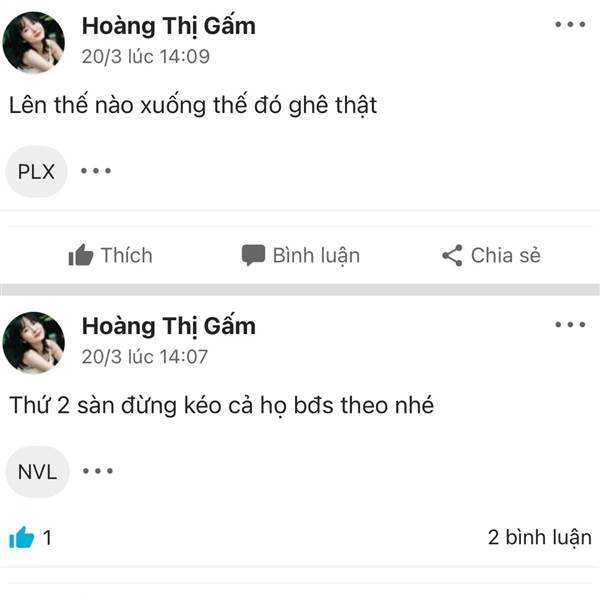The image size is (600, 600).
Task: Open the NVL stock tag
Action: [38, 472]
